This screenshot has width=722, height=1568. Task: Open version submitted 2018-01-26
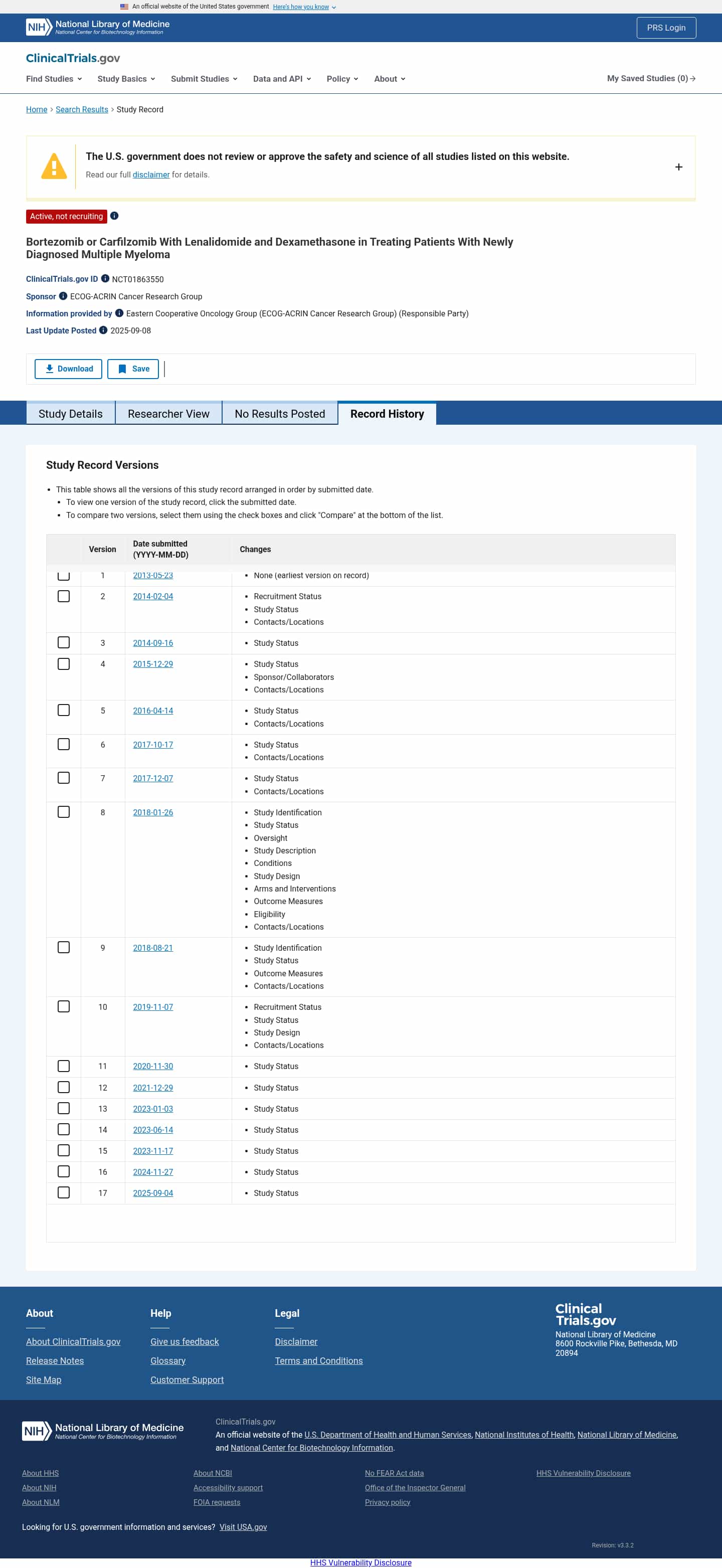153,813
